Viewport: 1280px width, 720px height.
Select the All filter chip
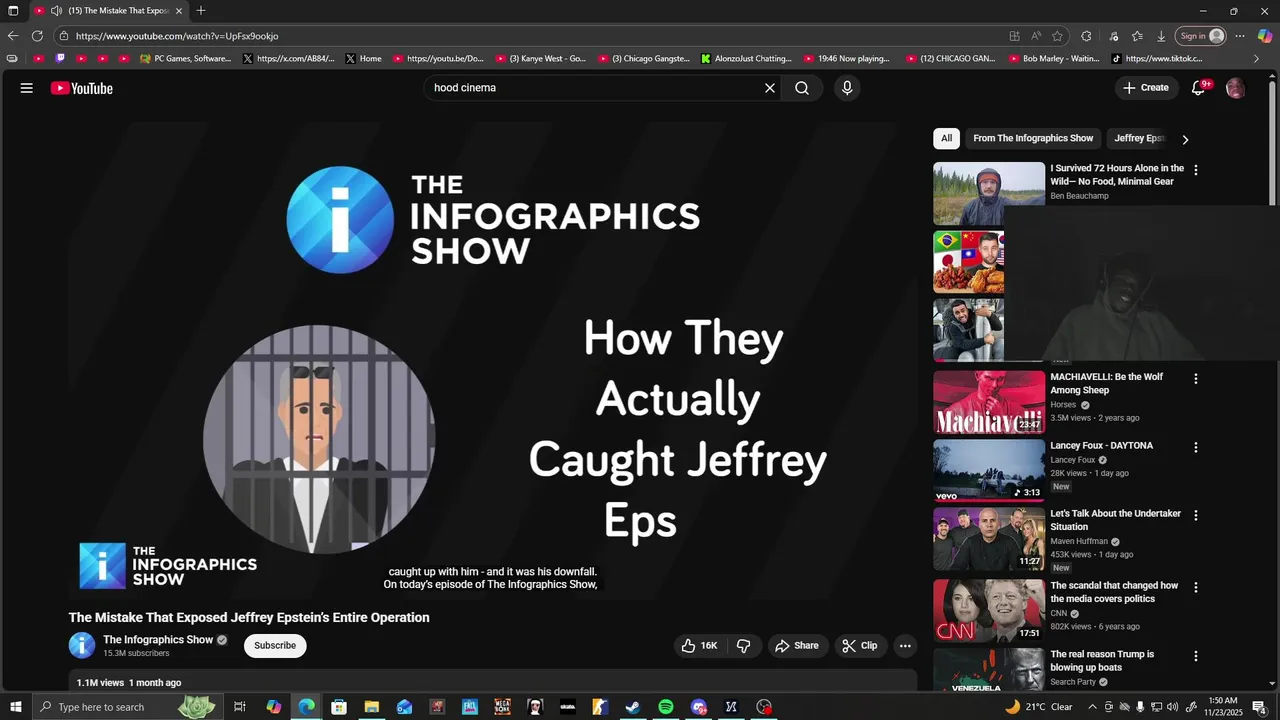coord(946,139)
